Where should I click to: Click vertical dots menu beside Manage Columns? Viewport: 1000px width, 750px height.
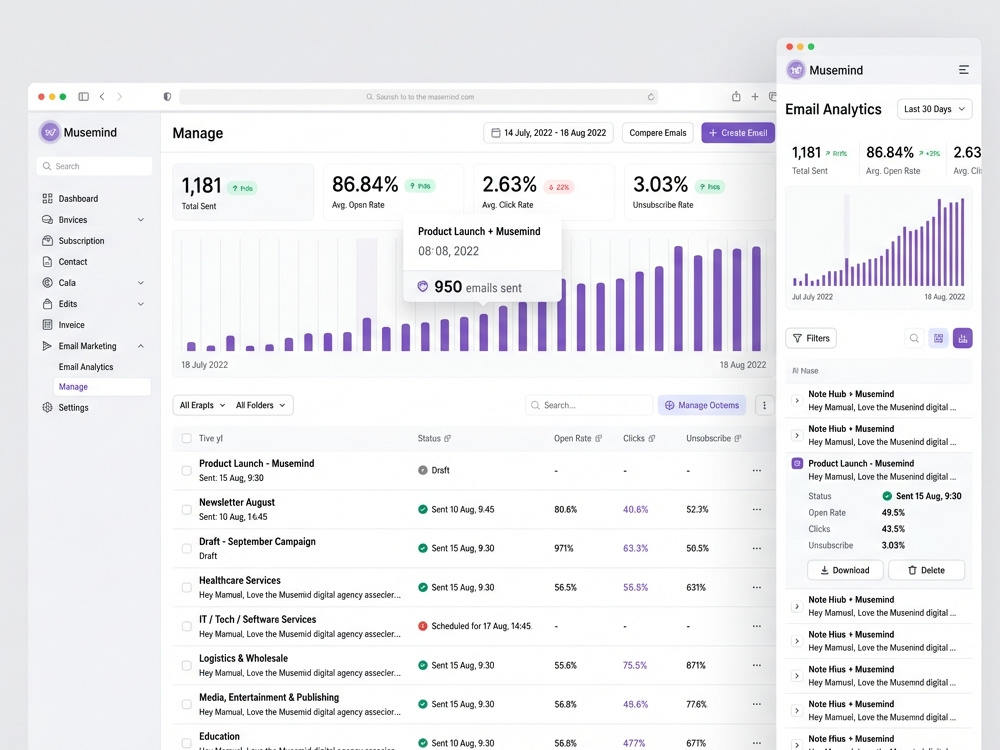click(x=764, y=405)
